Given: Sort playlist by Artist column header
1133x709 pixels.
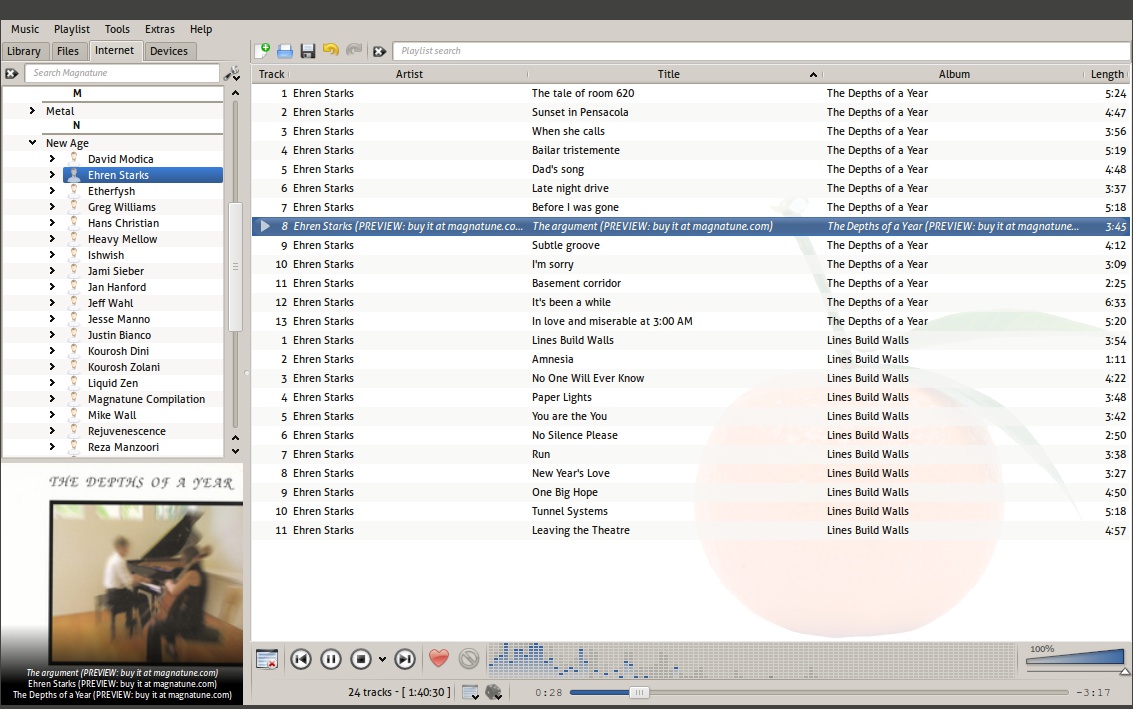Looking at the screenshot, I should [x=409, y=74].
